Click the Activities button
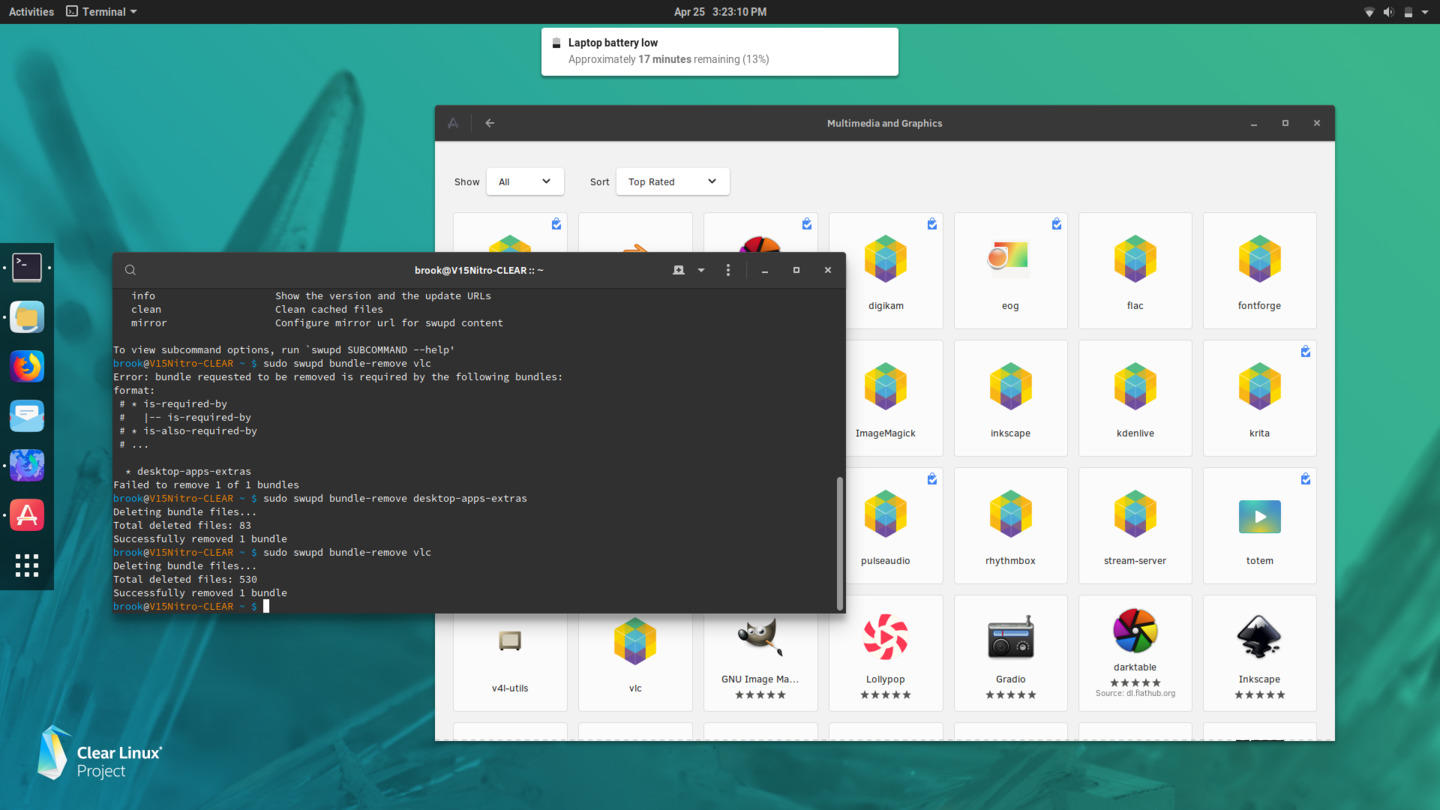This screenshot has width=1440, height=810. tap(31, 12)
